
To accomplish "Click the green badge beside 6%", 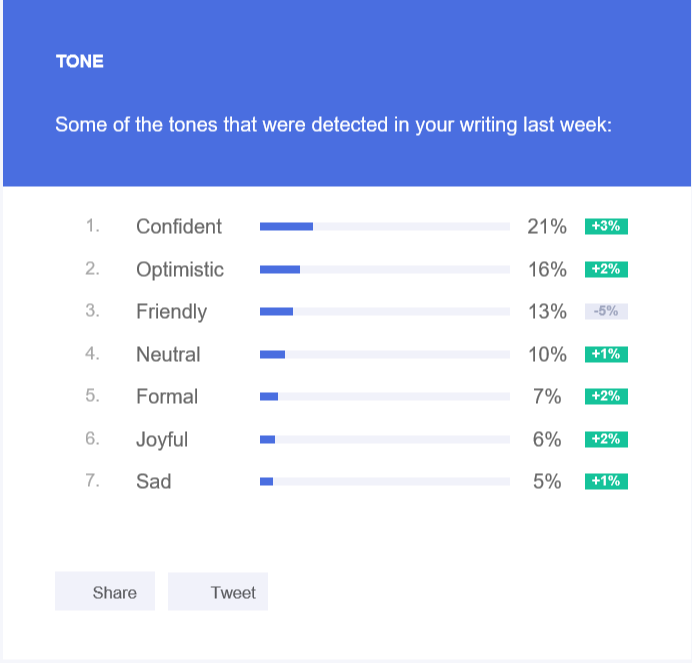I will tap(606, 439).
